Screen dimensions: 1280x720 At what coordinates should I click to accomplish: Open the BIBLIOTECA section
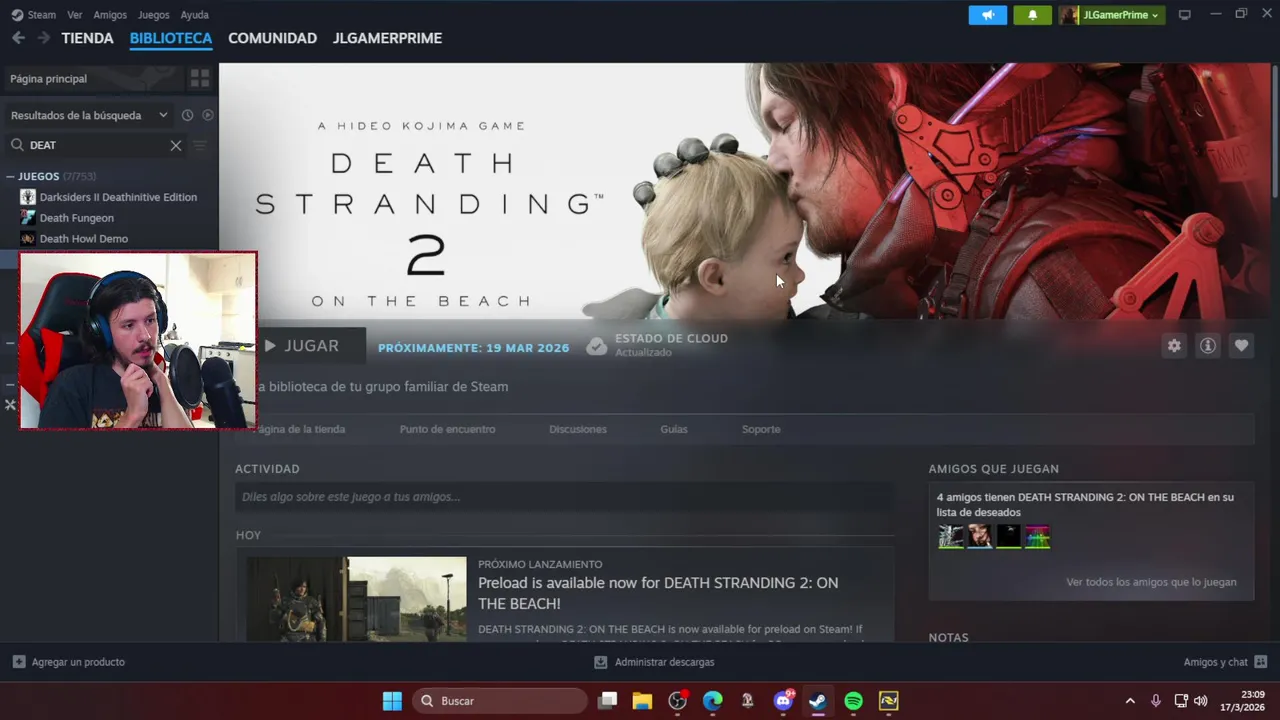[x=171, y=38]
